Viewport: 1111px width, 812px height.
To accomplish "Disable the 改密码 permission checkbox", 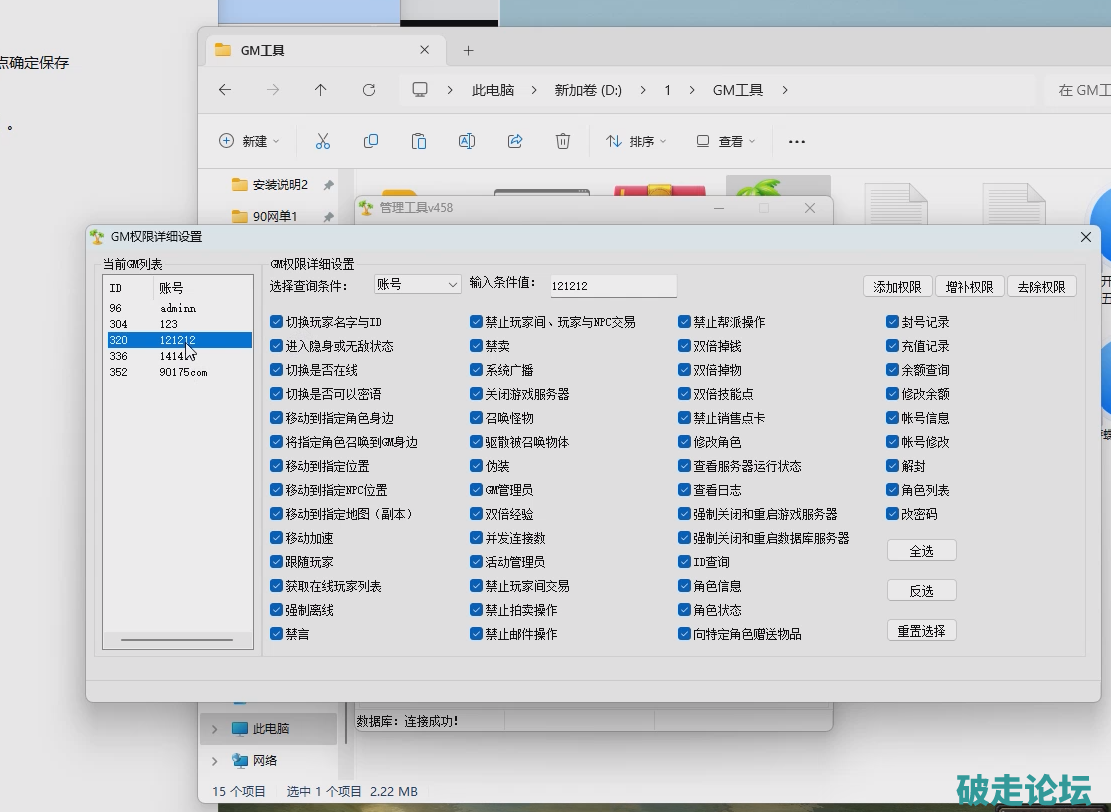I will click(x=893, y=514).
